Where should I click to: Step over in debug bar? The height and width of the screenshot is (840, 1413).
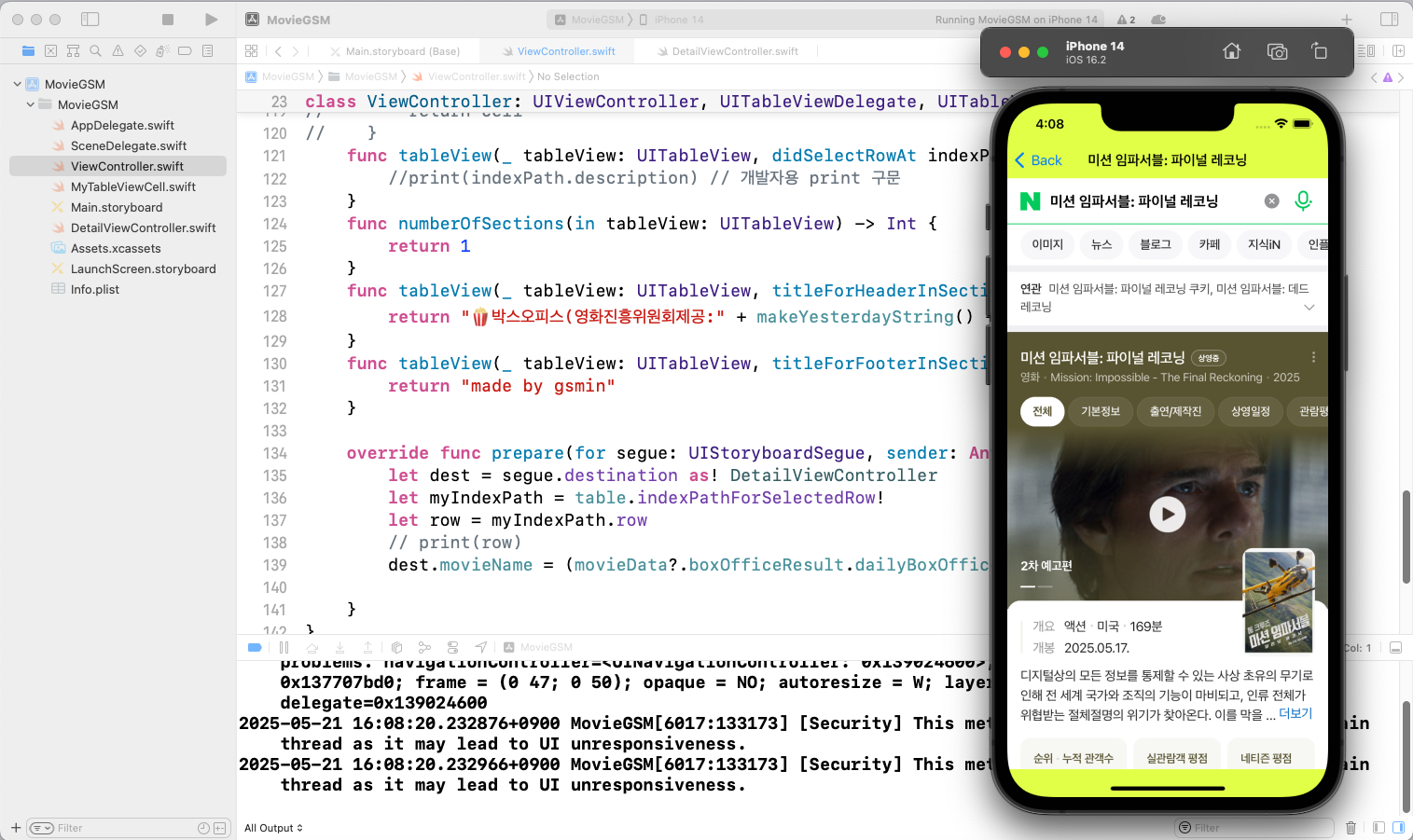tap(312, 647)
